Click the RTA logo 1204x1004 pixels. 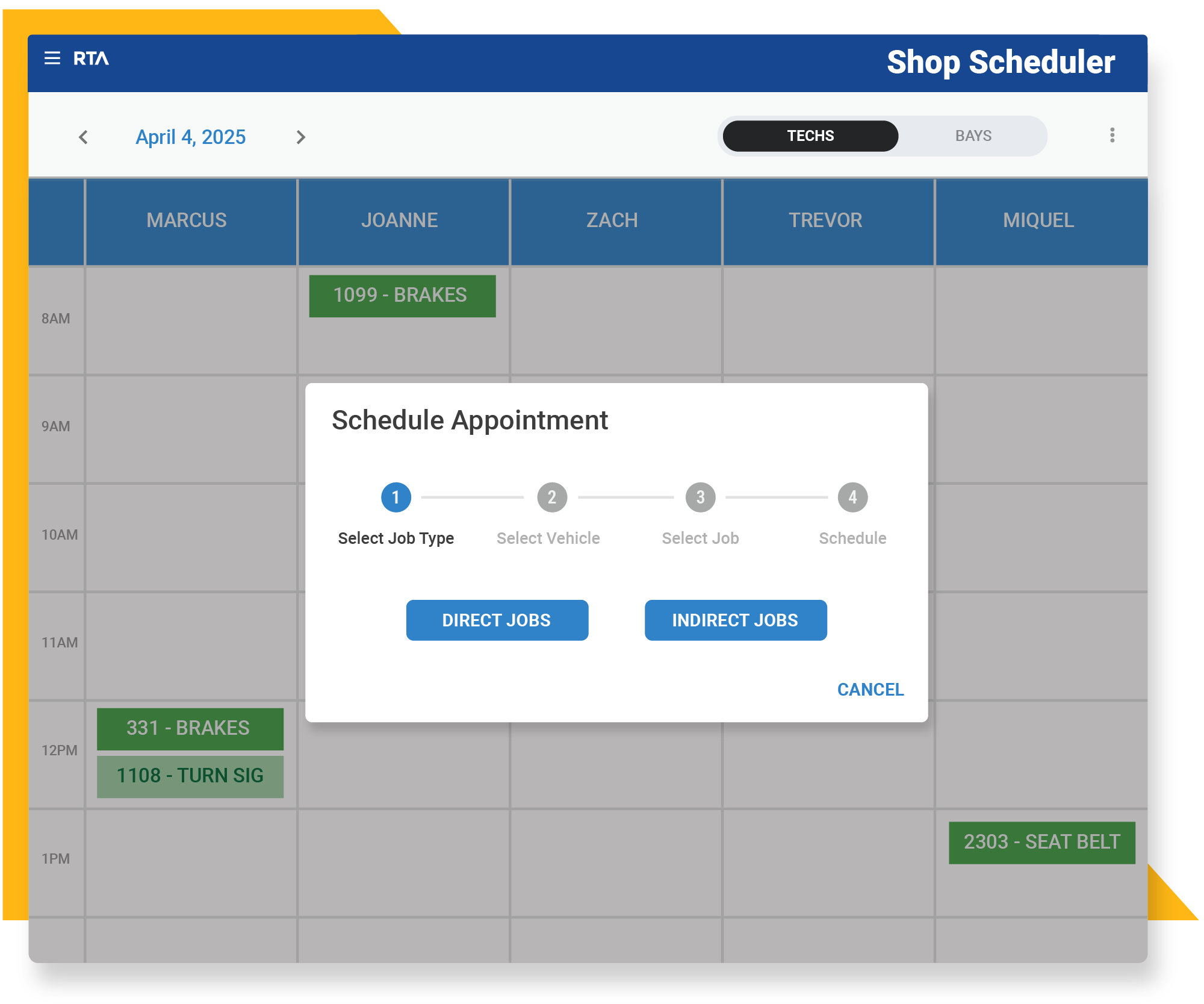coord(90,59)
